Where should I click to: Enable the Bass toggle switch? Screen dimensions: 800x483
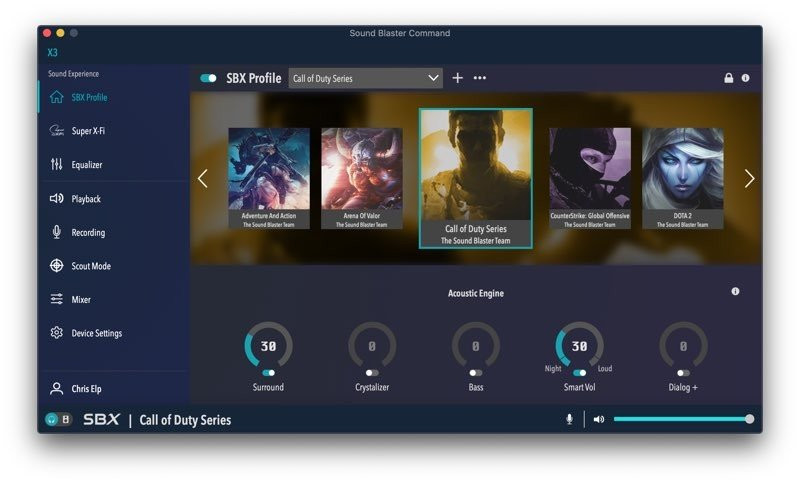(x=476, y=372)
